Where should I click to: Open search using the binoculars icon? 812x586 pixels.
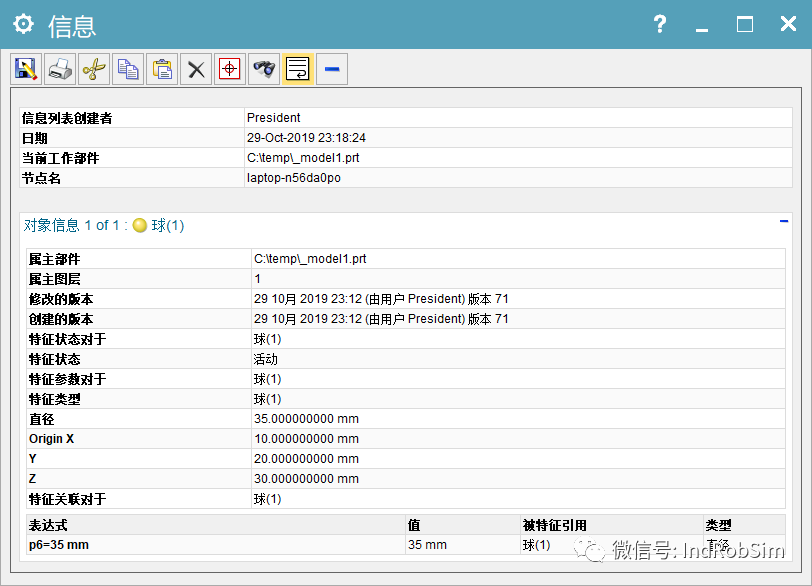point(263,69)
